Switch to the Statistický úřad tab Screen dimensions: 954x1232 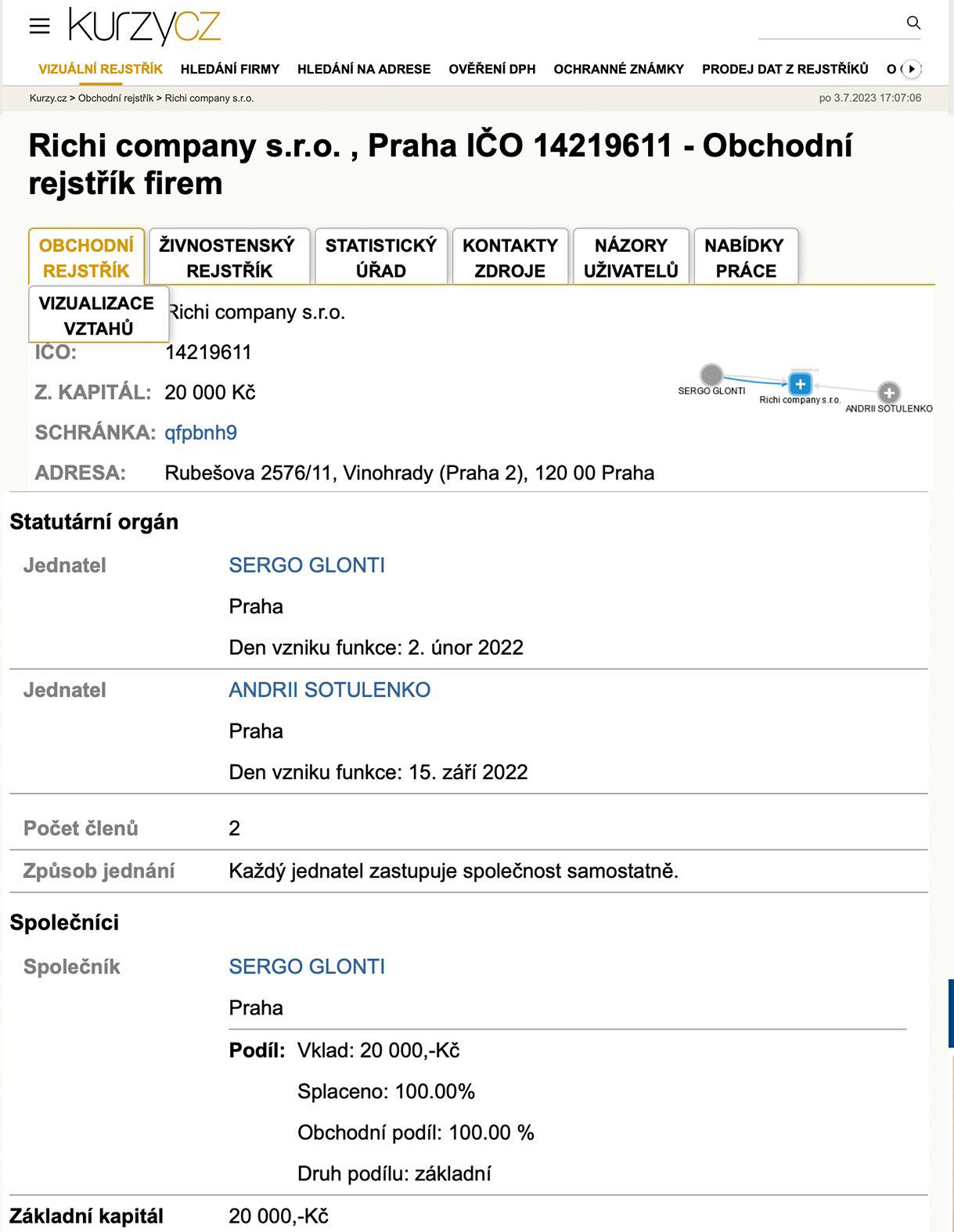point(381,257)
